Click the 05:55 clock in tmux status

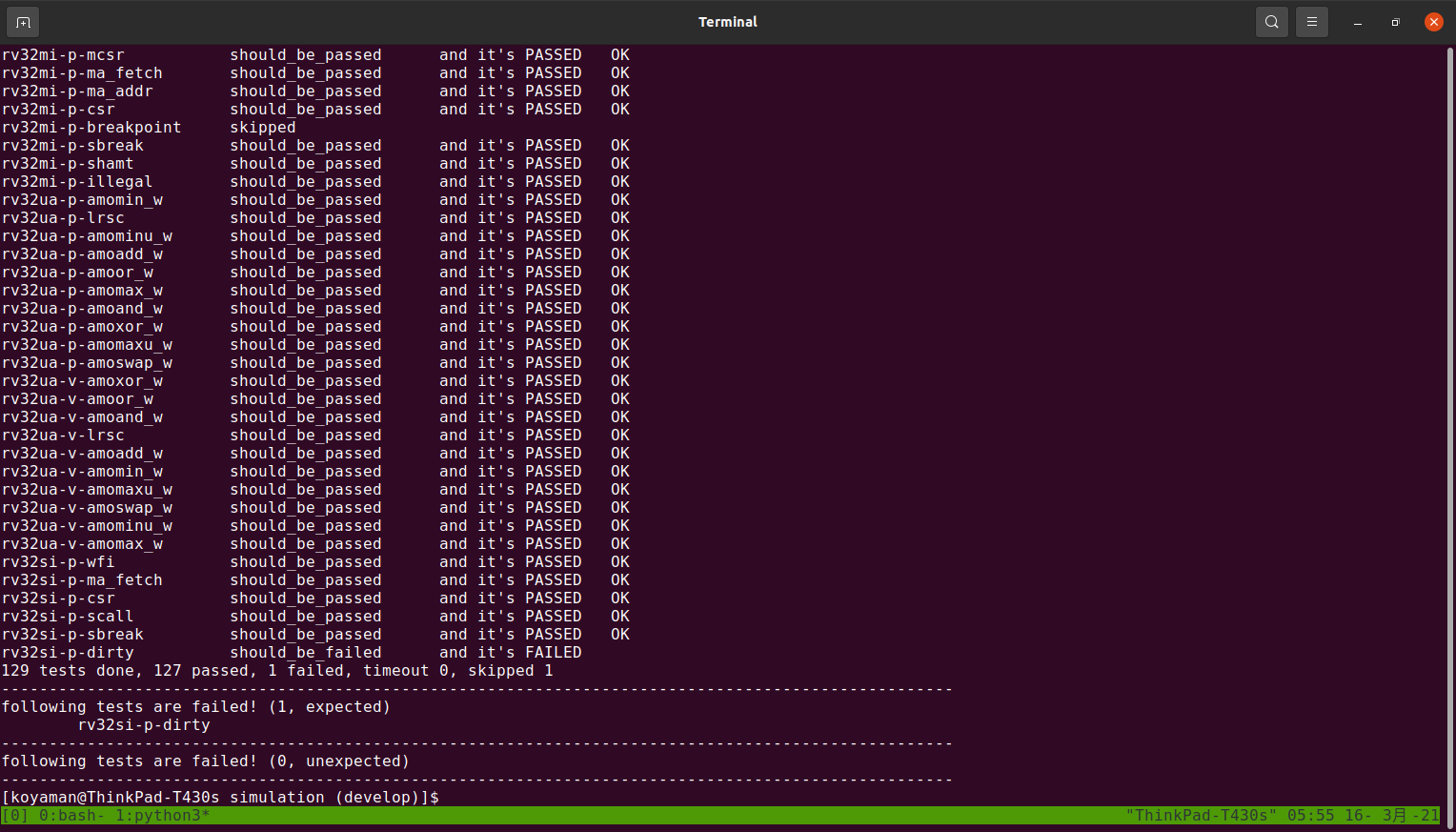tap(1310, 816)
